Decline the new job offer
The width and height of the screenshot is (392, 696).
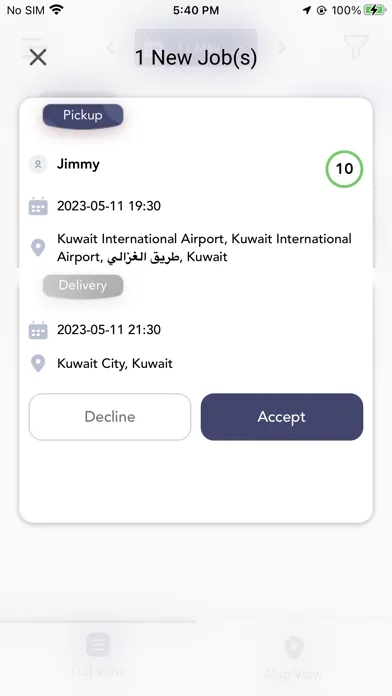[x=110, y=417]
